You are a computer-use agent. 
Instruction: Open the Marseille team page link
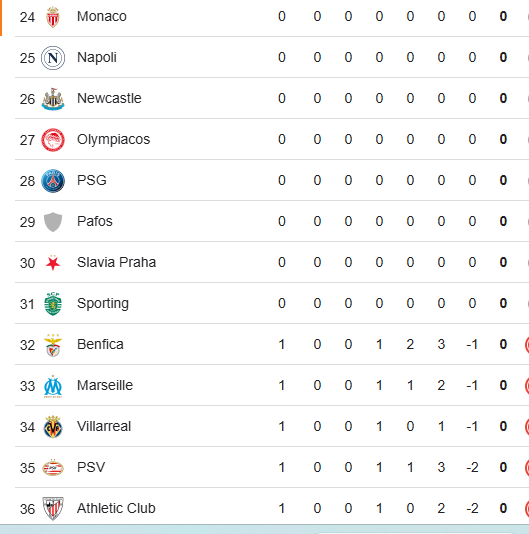pyautogui.click(x=105, y=385)
